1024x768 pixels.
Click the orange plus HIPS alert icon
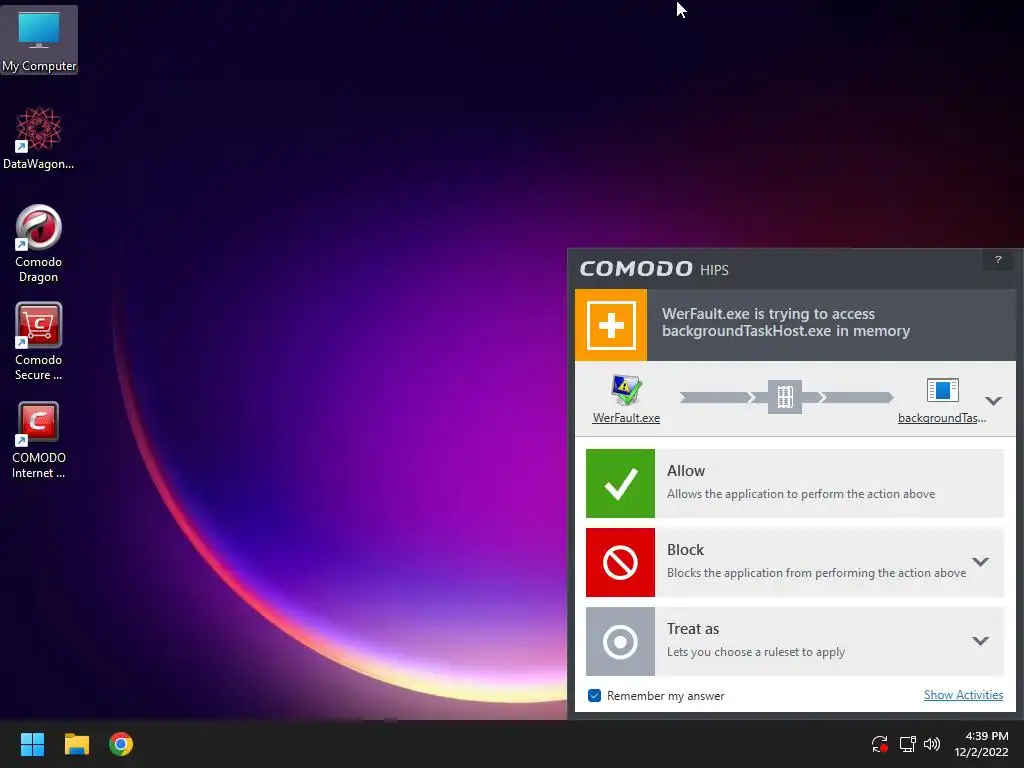point(611,325)
